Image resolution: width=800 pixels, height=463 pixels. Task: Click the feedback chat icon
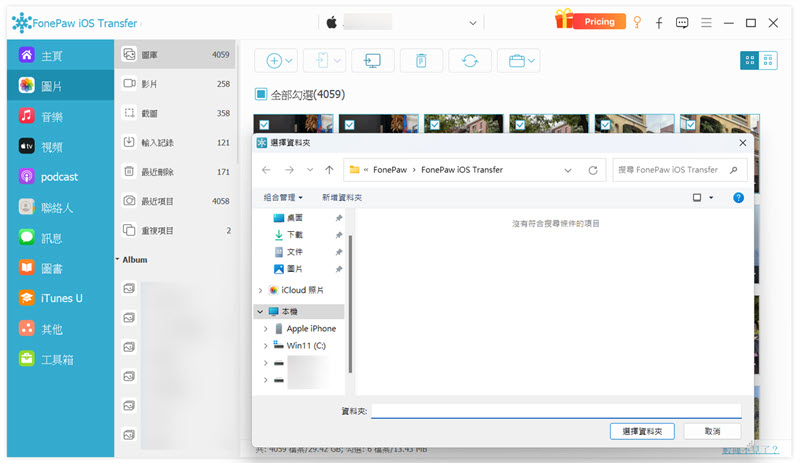pyautogui.click(x=682, y=22)
